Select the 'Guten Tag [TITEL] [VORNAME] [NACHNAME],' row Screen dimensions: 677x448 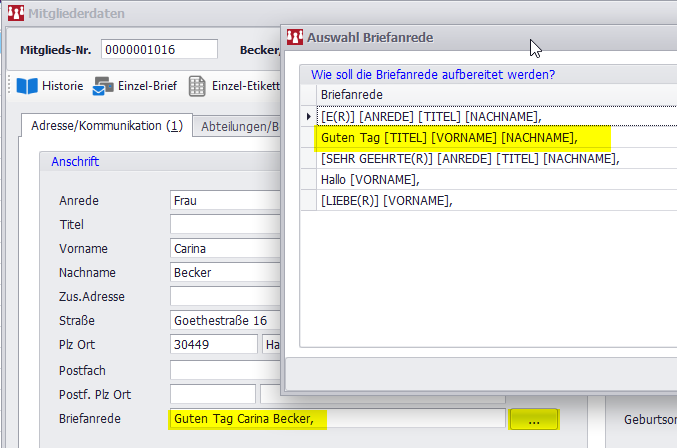tap(448, 137)
